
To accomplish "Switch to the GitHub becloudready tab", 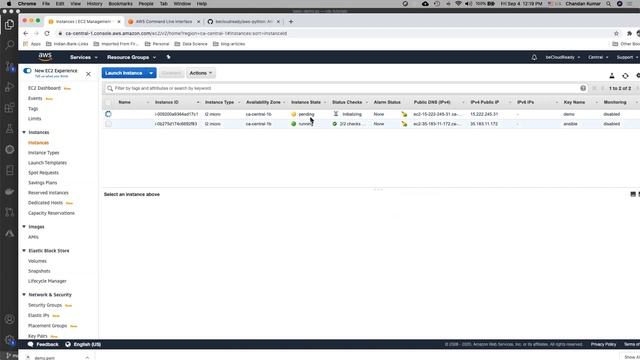I will point(244,21).
